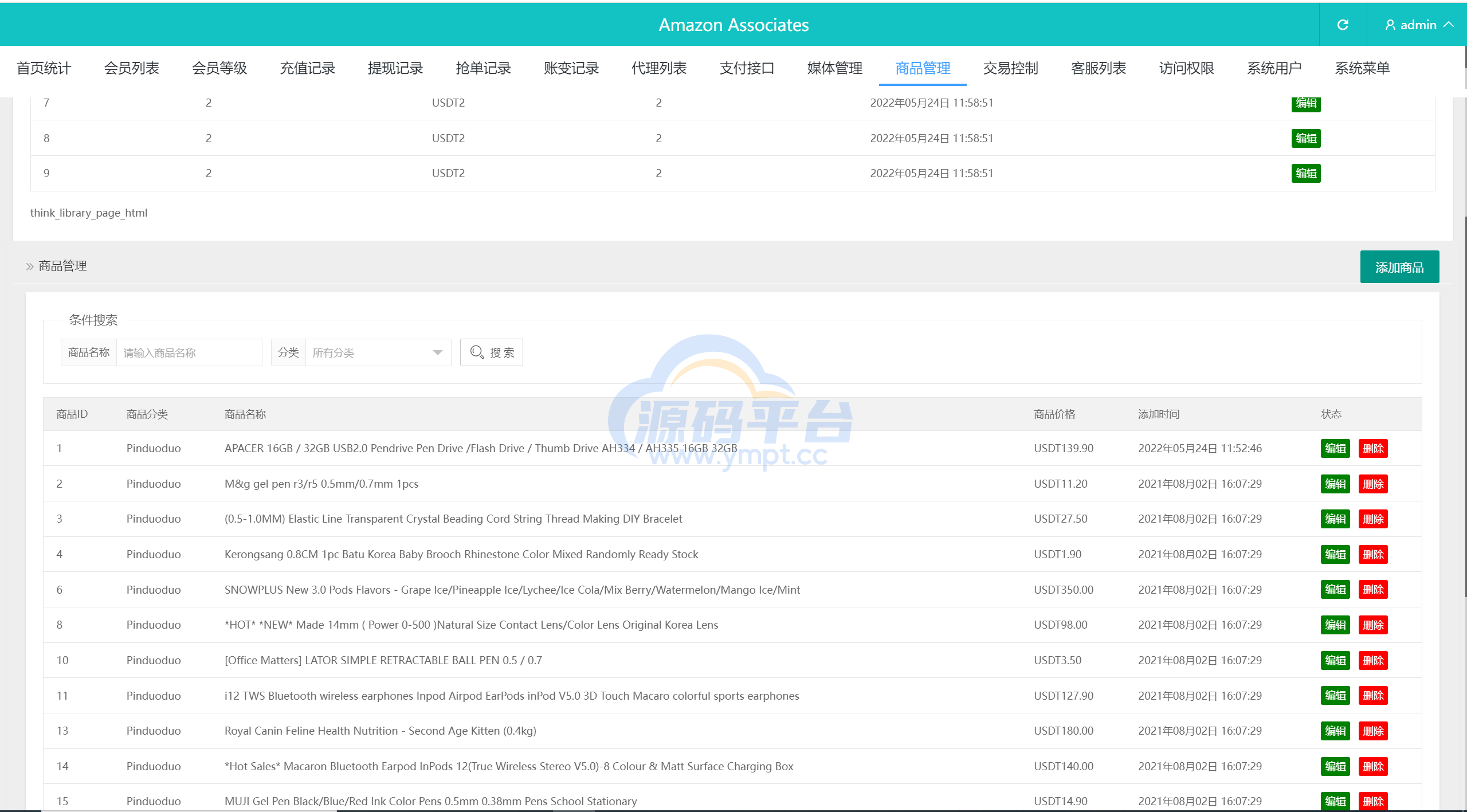1467x812 pixels.
Task: Open 交易控制 tab
Action: coord(1010,68)
